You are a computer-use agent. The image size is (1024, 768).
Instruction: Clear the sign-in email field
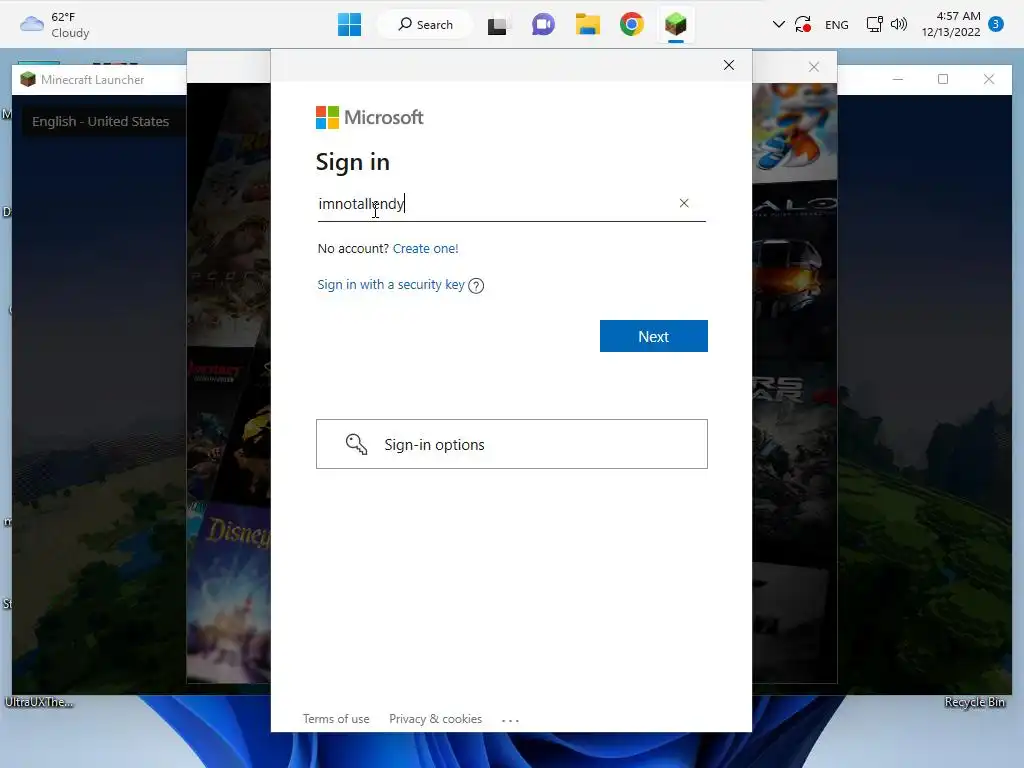tap(684, 203)
